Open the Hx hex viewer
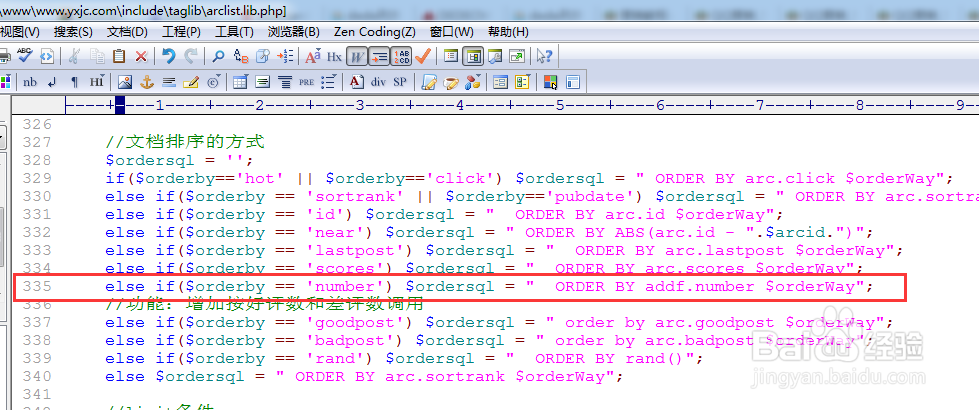The width and height of the screenshot is (979, 410). (335, 56)
